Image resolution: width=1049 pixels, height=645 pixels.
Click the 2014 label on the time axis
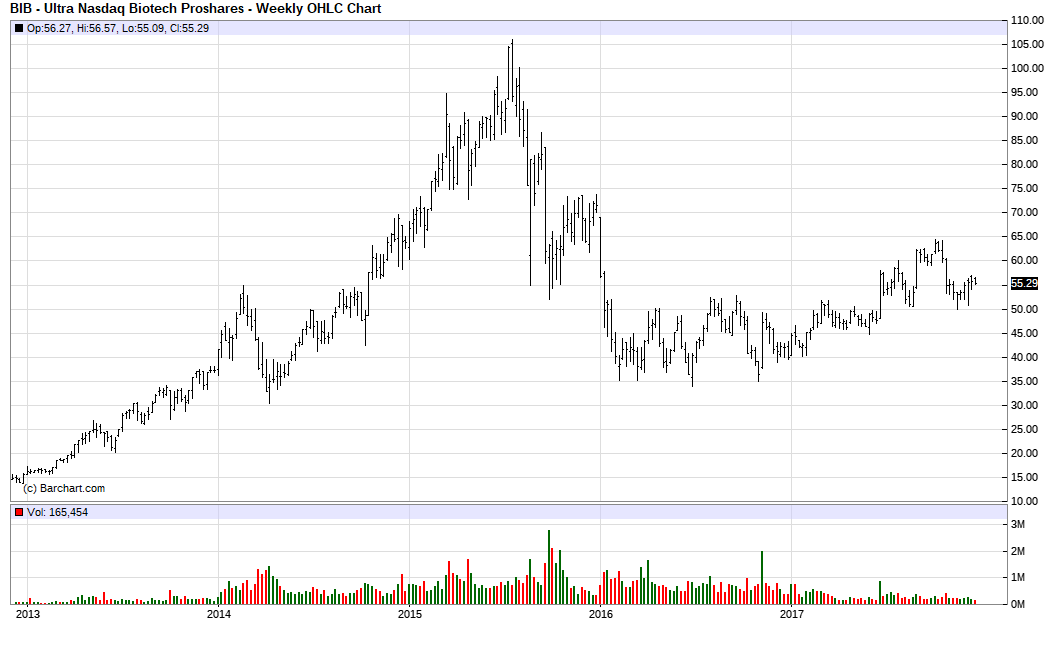[x=219, y=614]
